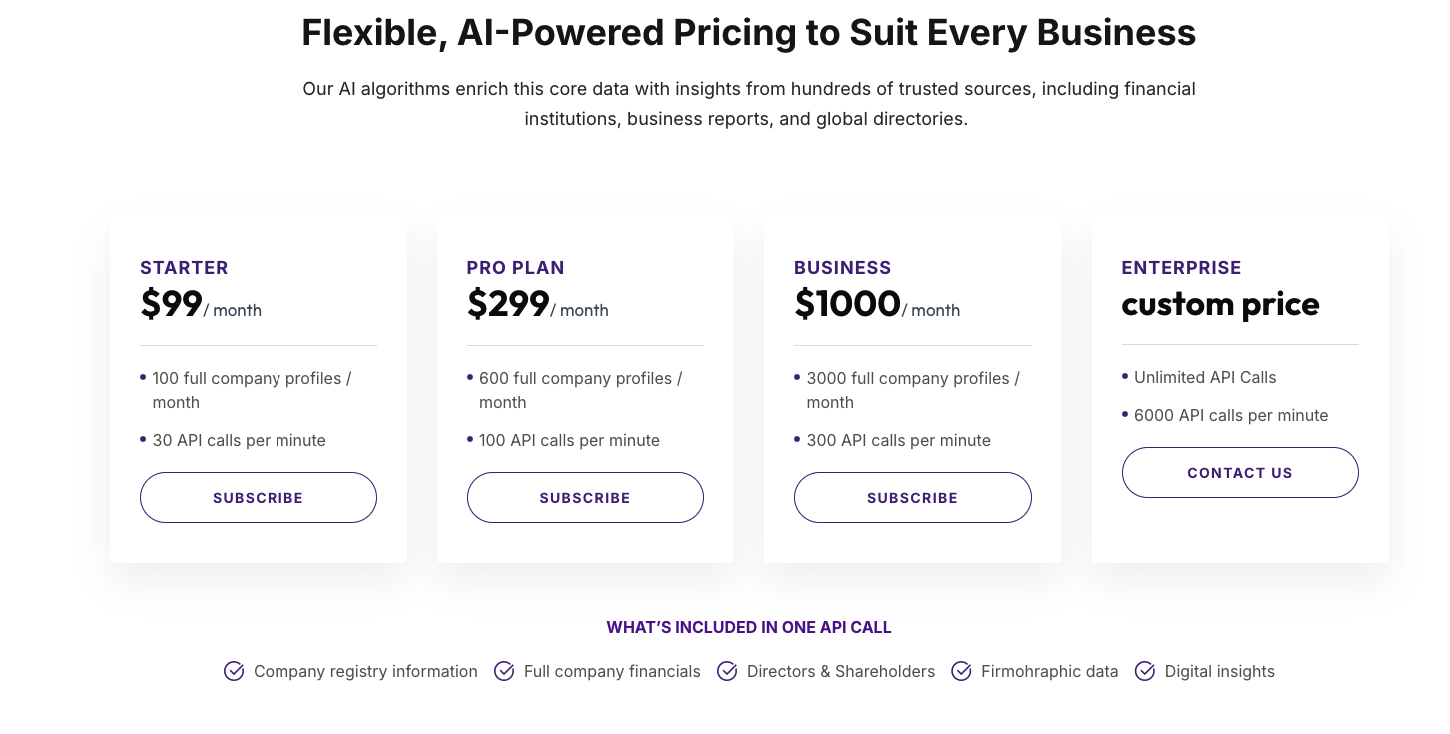1450x734 pixels.
Task: Click checkmark icon beside Directors & Shareholders
Action: (x=727, y=671)
